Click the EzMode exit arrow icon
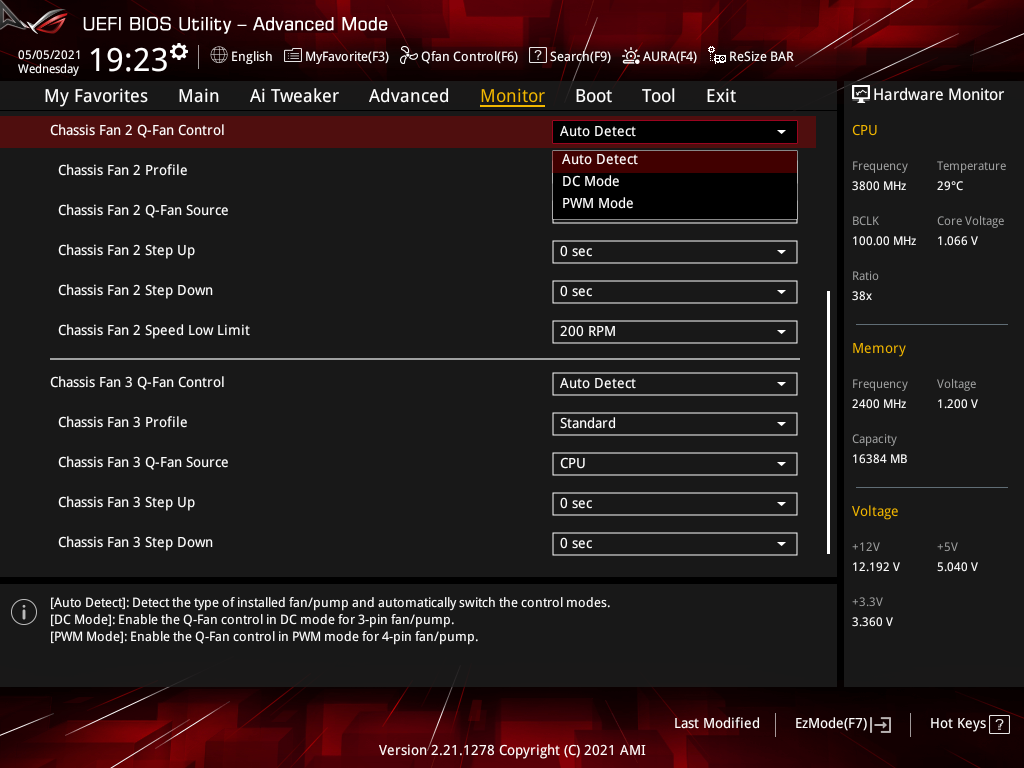Screen dimensions: 1024x768 click(x=881, y=724)
